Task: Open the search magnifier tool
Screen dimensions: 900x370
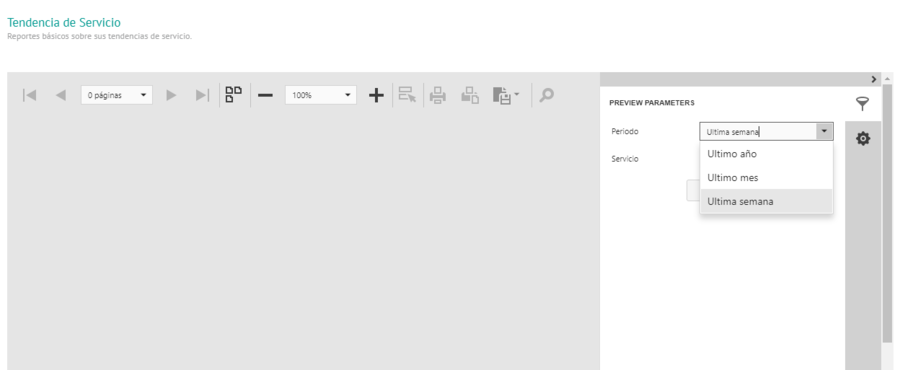Action: click(x=546, y=95)
